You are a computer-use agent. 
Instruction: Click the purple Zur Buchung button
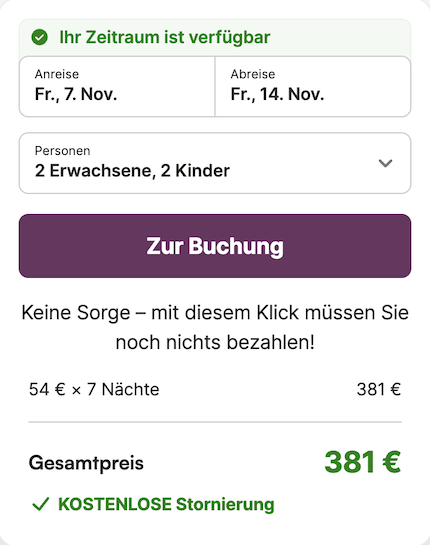pos(215,246)
